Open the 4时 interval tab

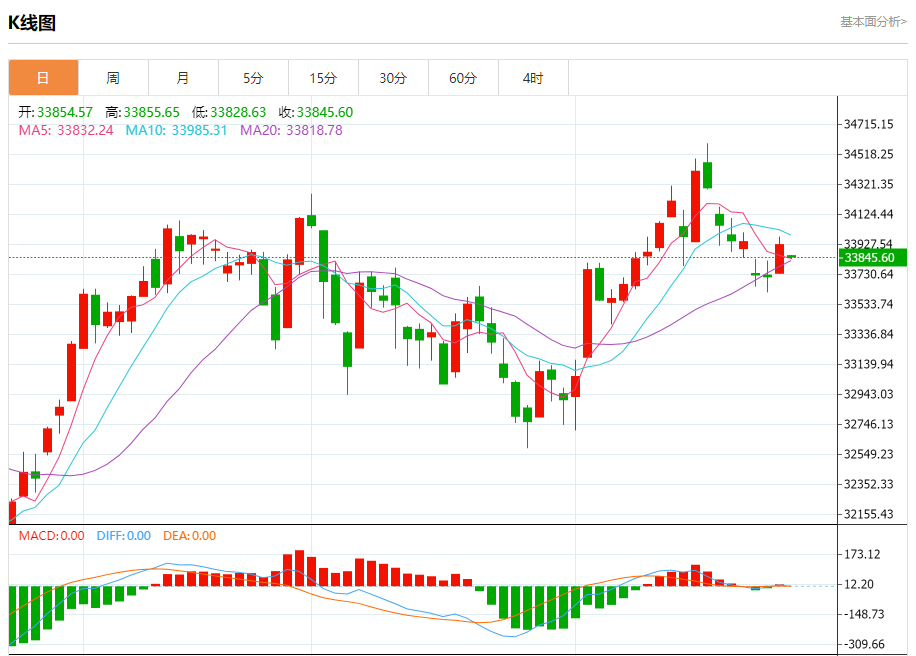(x=533, y=78)
